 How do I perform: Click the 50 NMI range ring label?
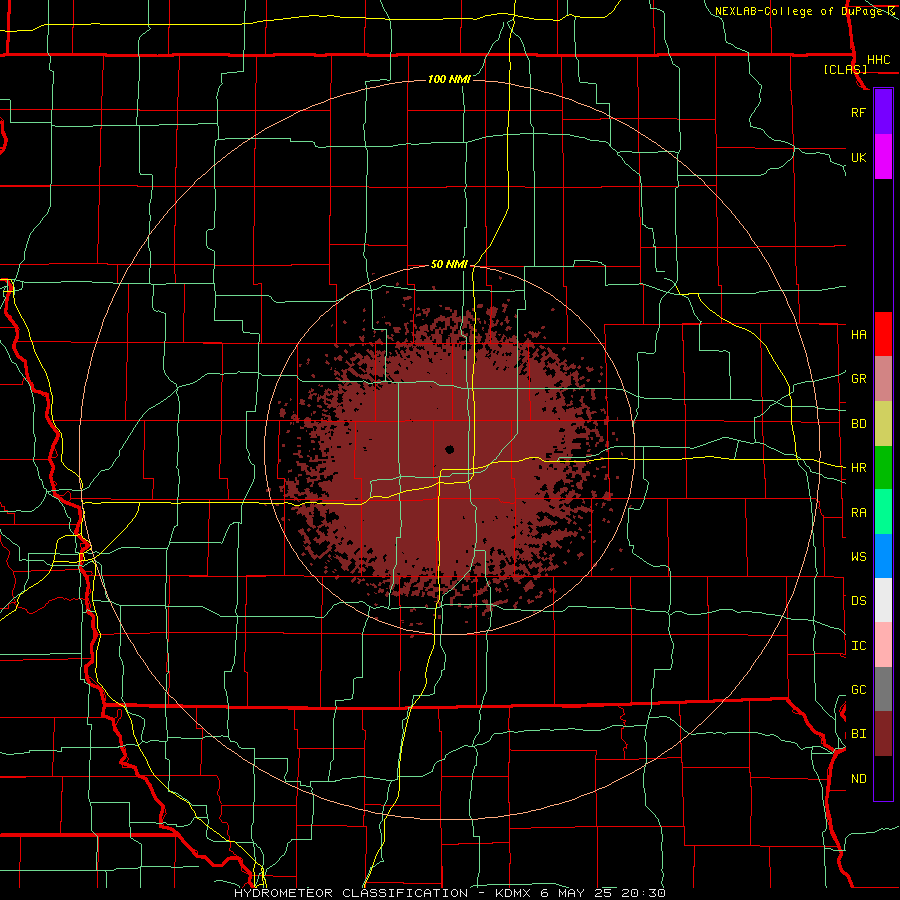click(x=449, y=264)
